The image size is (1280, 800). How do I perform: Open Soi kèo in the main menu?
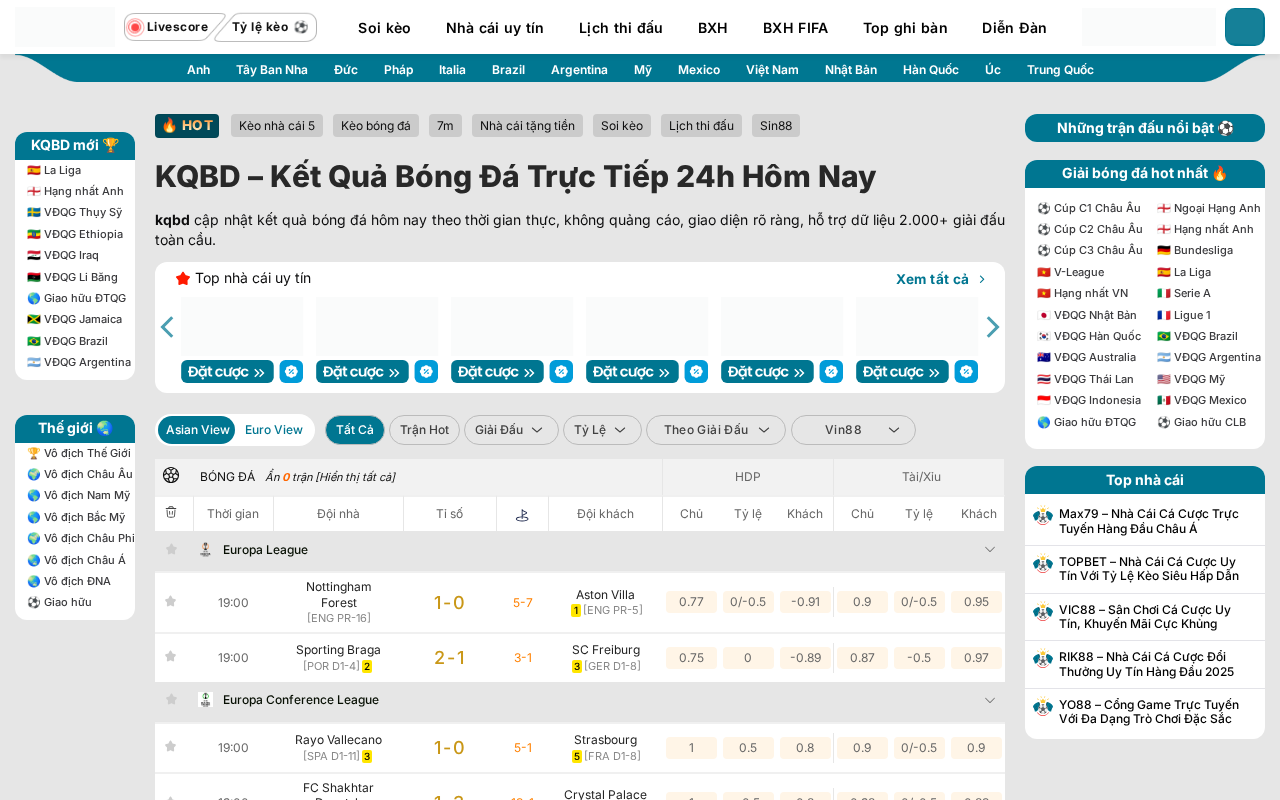pos(384,28)
